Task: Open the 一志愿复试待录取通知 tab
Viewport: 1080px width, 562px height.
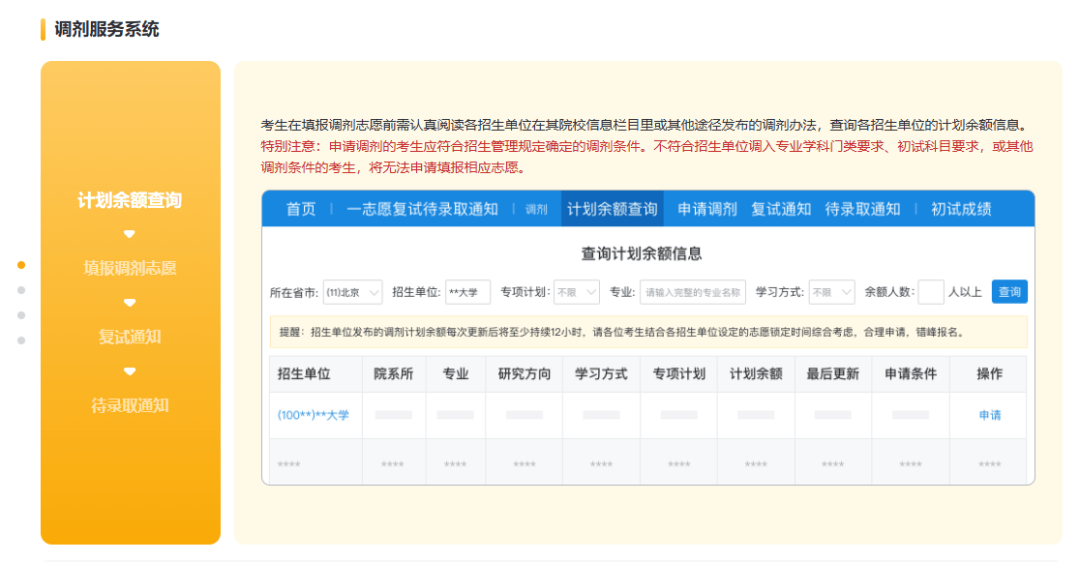Action: click(x=421, y=209)
